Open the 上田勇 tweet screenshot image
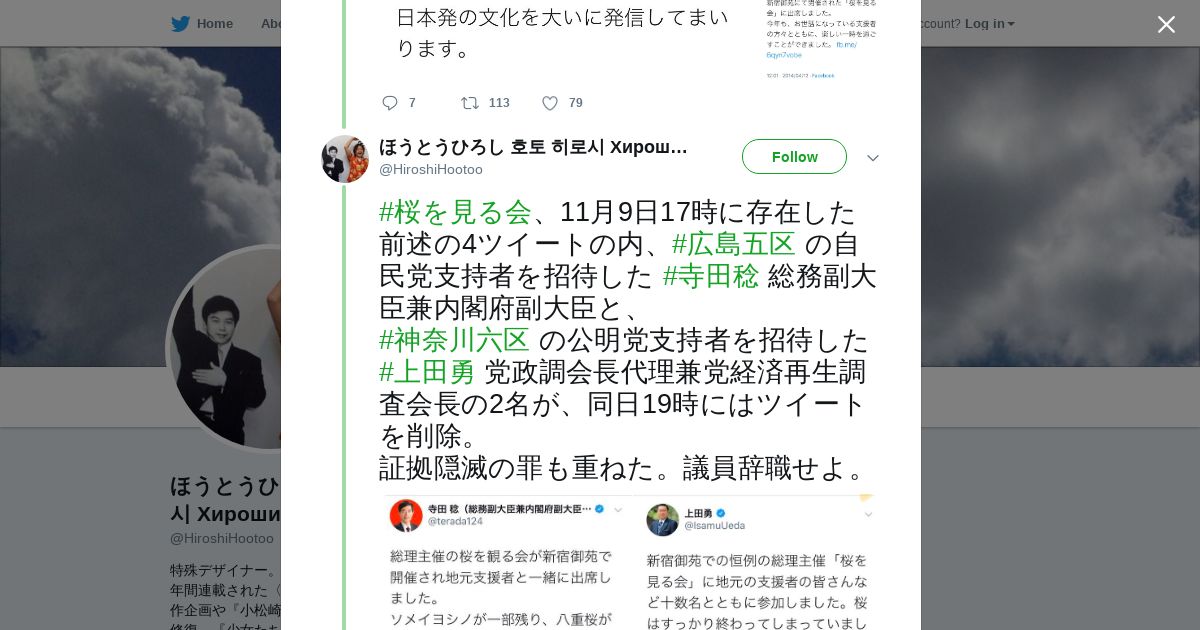Image resolution: width=1200 pixels, height=630 pixels. point(758,562)
